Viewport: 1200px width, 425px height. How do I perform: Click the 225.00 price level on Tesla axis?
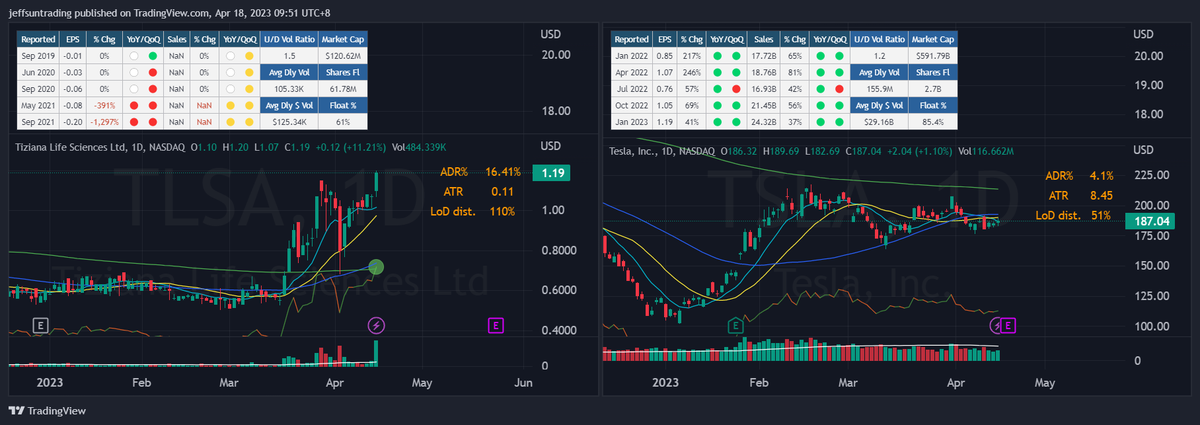pyautogui.click(x=1150, y=177)
